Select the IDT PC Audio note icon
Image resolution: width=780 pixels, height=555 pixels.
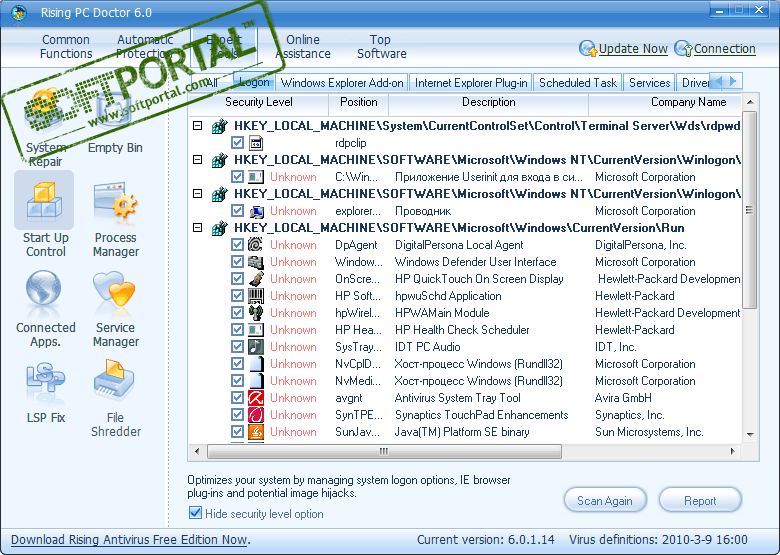(x=255, y=347)
